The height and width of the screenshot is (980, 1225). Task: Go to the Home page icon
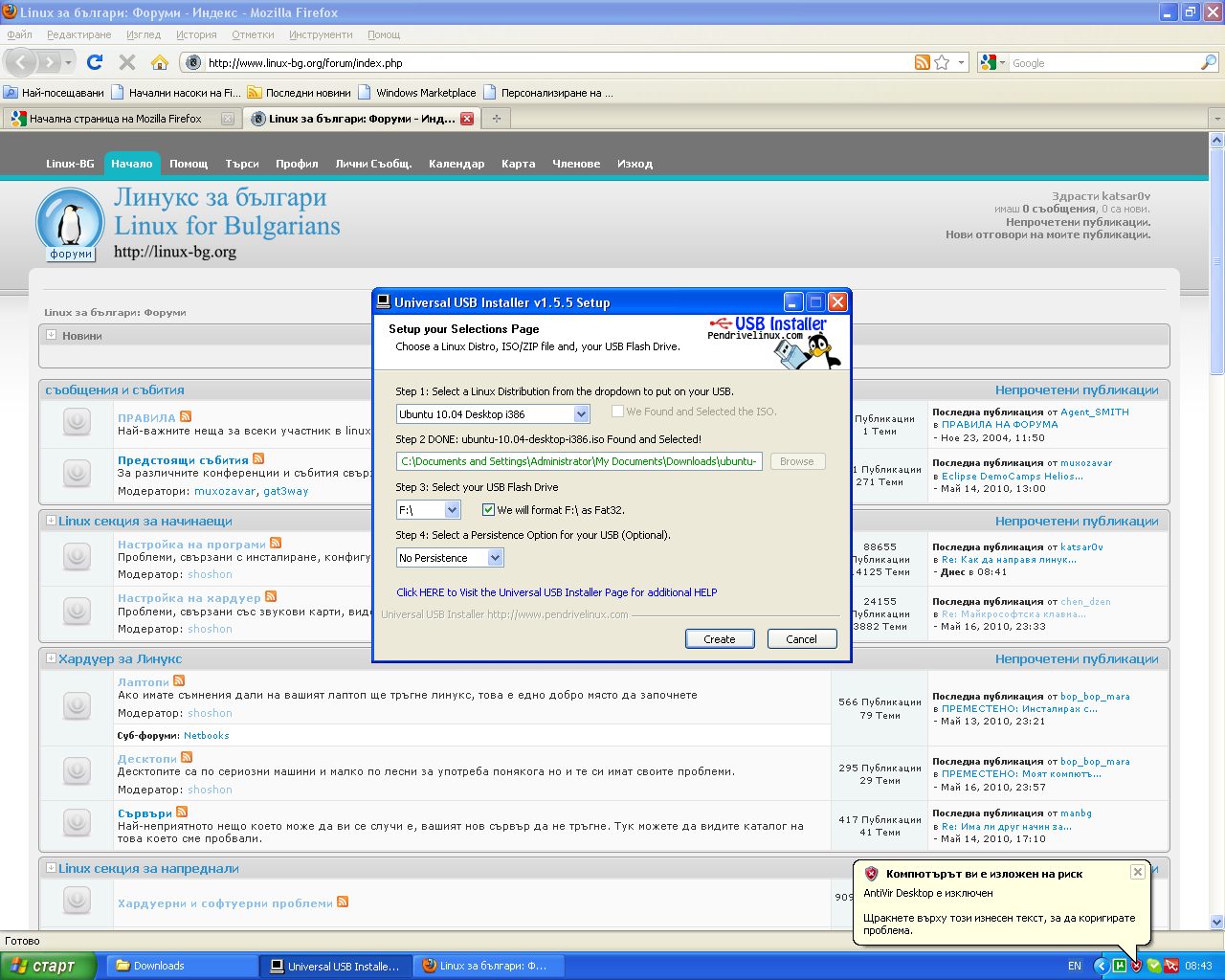pos(160,62)
